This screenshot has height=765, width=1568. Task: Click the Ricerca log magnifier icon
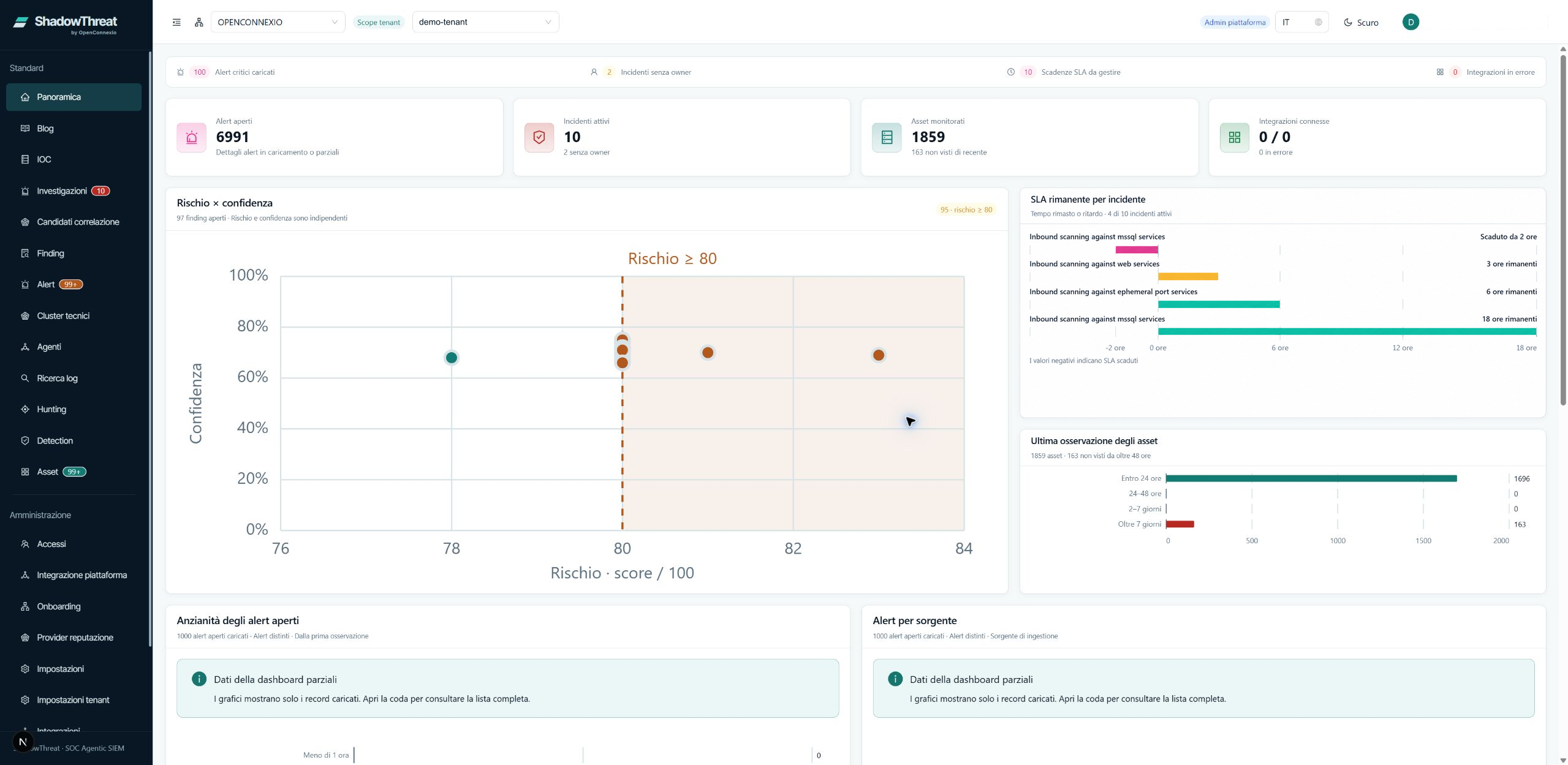tap(25, 378)
